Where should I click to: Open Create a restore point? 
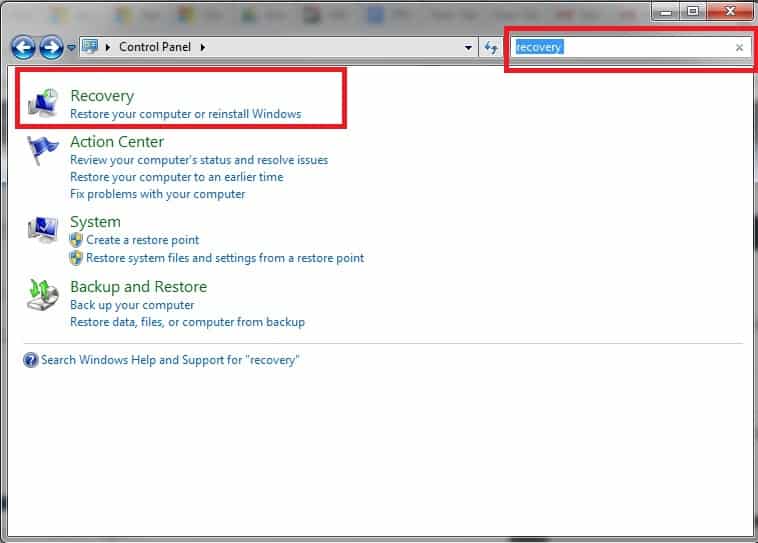143,240
